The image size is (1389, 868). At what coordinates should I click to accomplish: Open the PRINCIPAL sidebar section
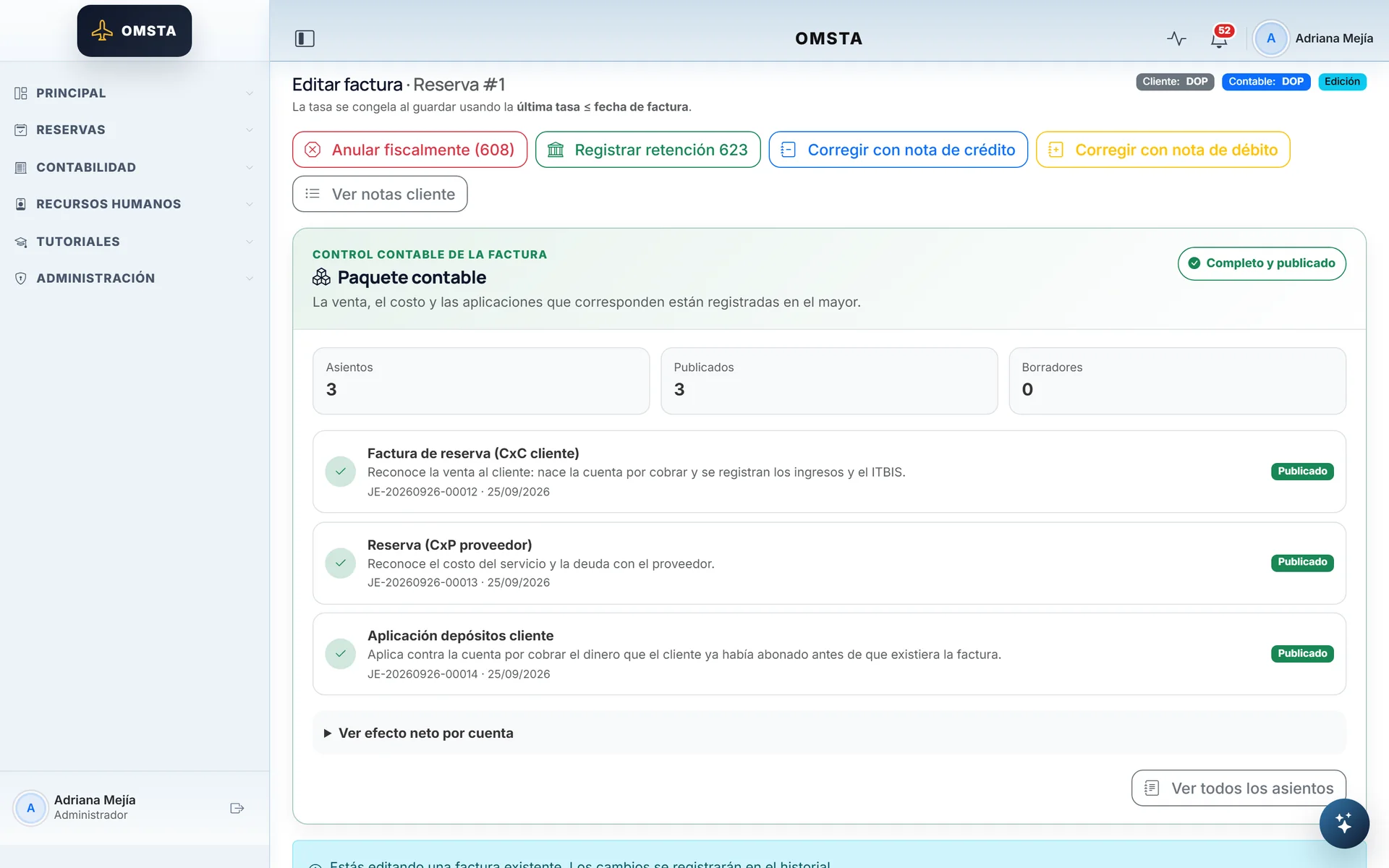click(135, 93)
